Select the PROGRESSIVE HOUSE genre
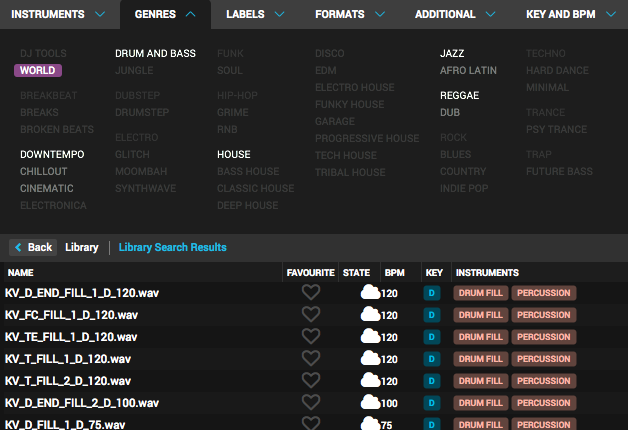 [367, 139]
